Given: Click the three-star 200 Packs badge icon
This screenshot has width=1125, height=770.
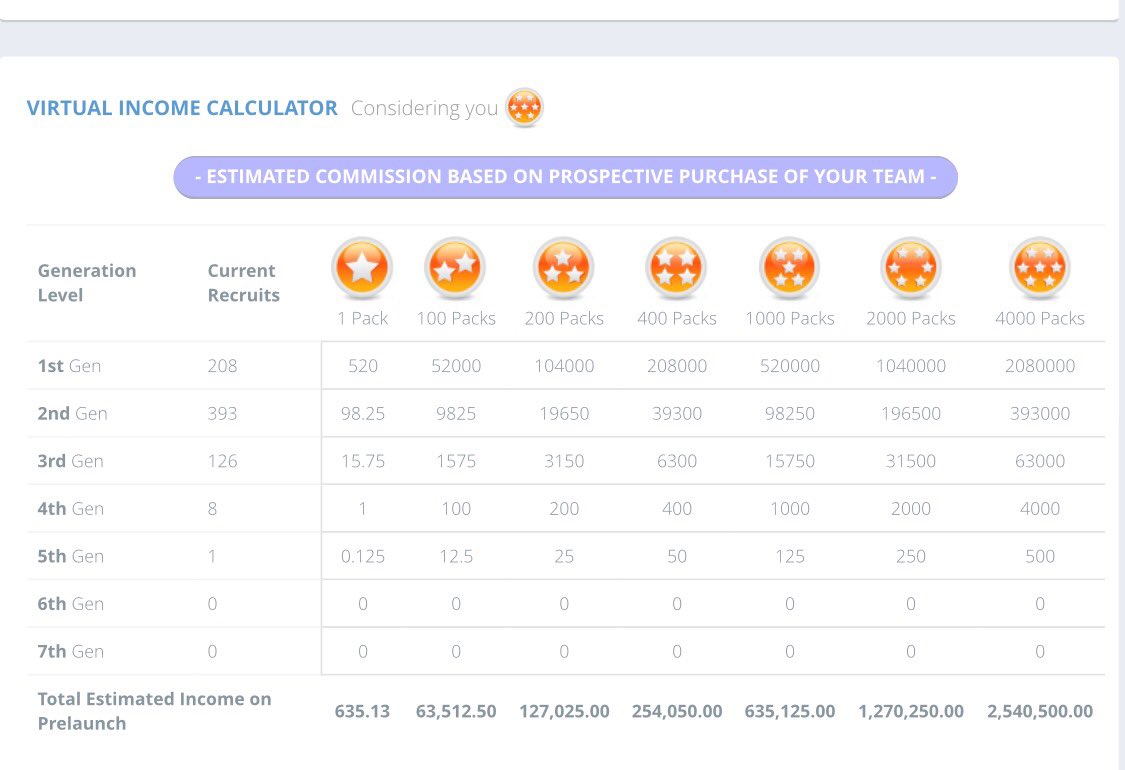Looking at the screenshot, I should click(564, 268).
